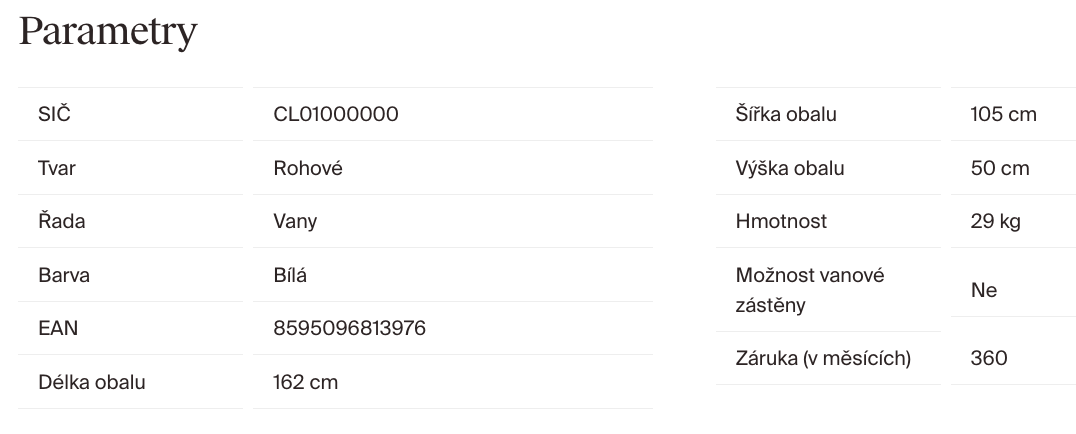
Task: Select the Bílá color value
Action: click(x=290, y=275)
